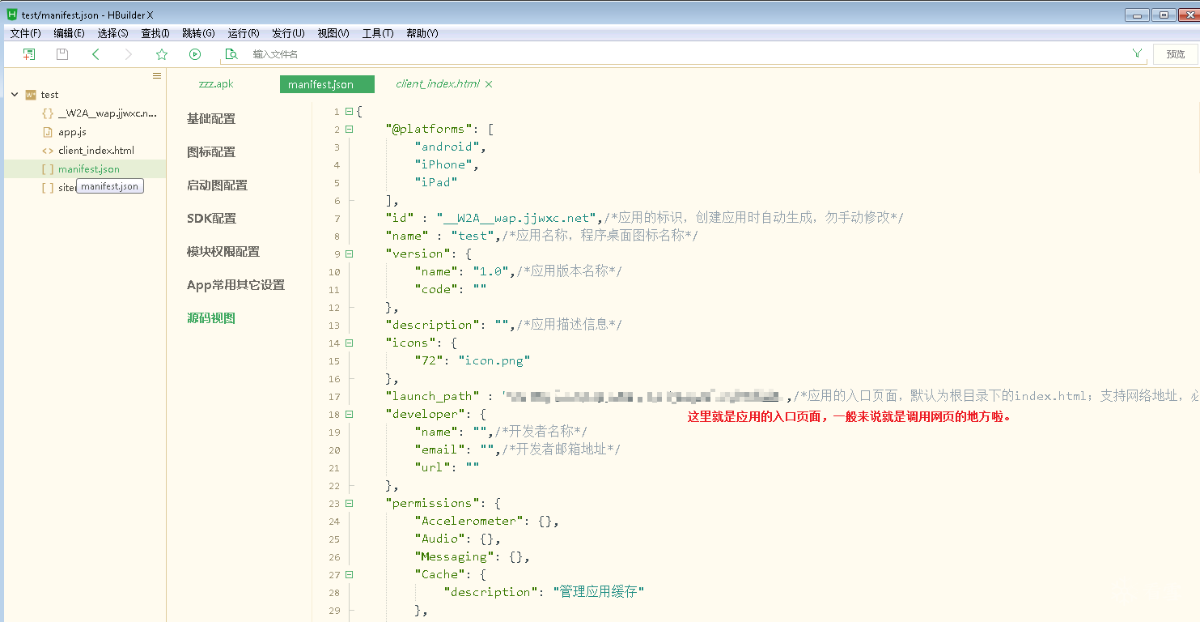Click the "管理应用缓存" description value

tap(599, 592)
